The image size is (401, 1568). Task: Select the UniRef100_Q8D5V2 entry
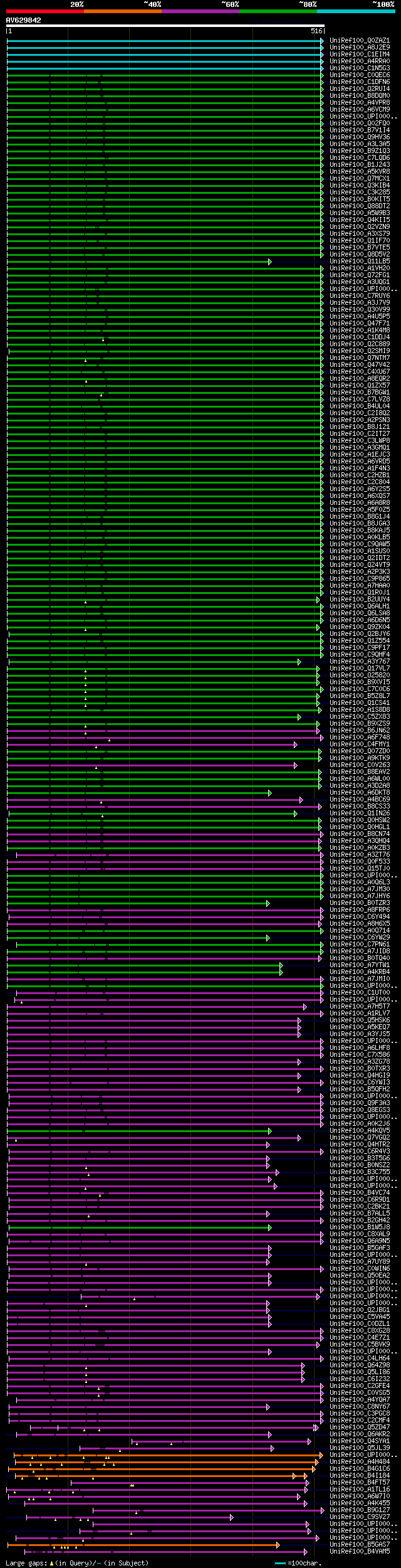pyautogui.click(x=360, y=255)
